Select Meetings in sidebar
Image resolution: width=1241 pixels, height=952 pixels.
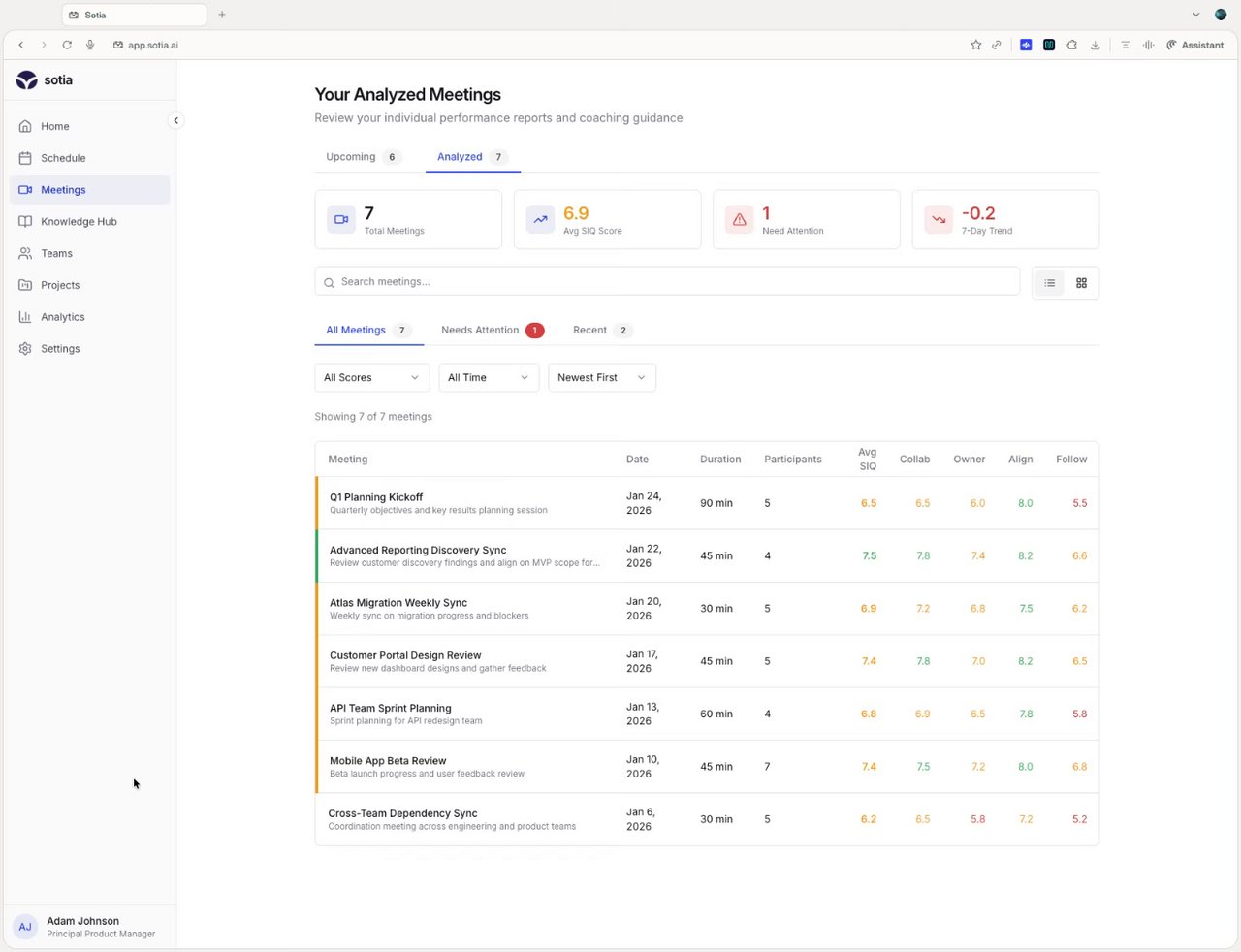[x=89, y=190]
